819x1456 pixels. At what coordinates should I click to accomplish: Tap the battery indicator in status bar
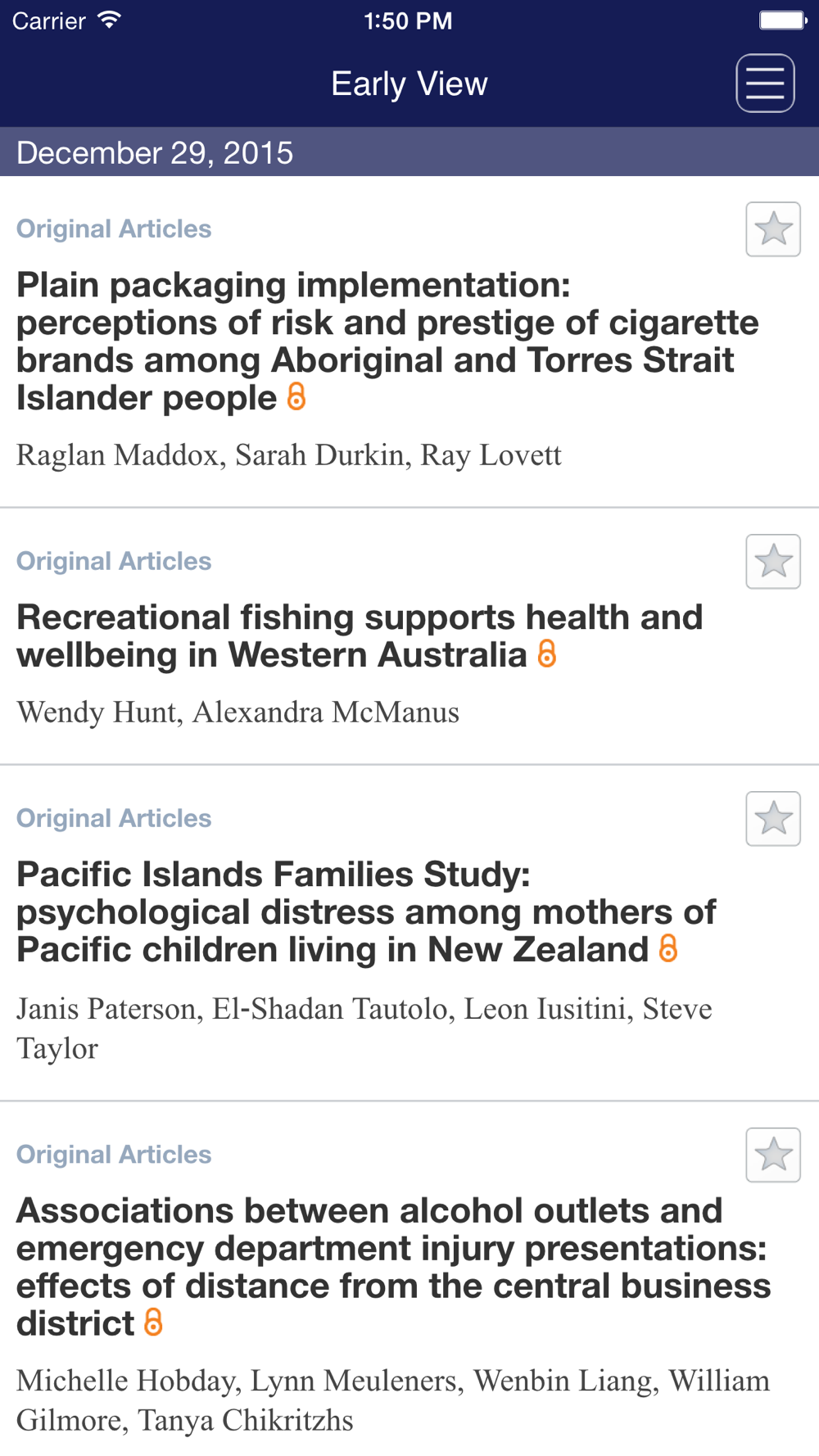click(783, 20)
